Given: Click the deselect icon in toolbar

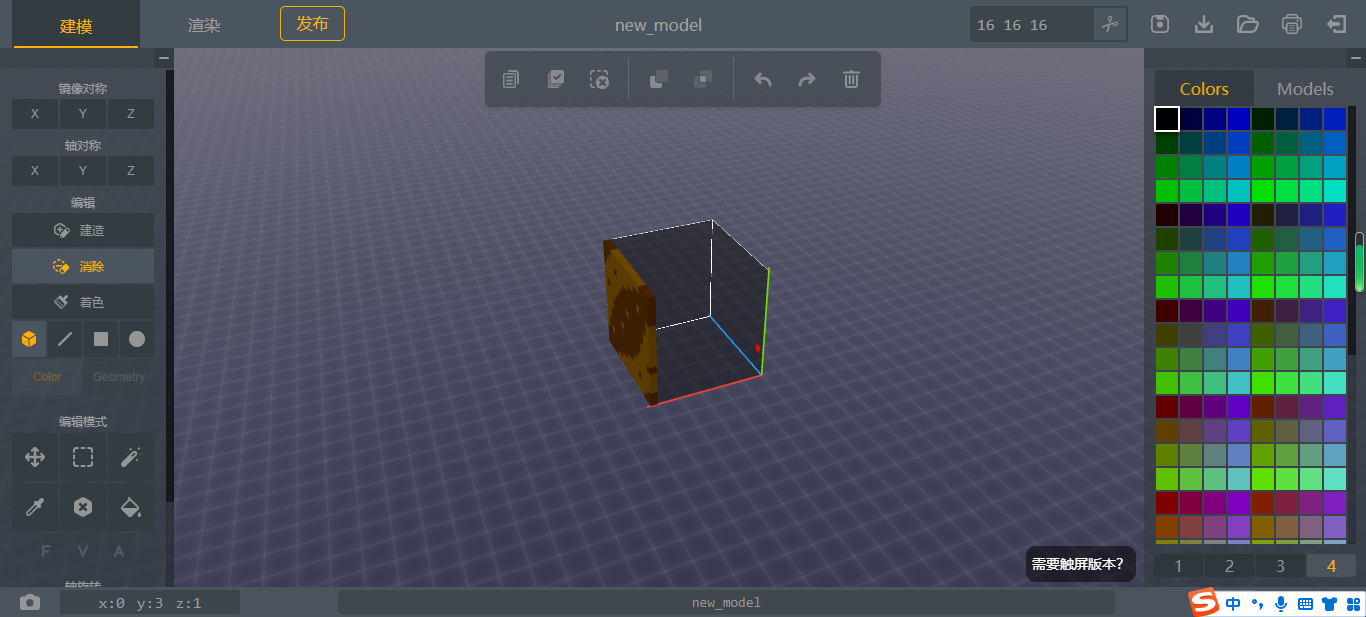Looking at the screenshot, I should point(599,79).
